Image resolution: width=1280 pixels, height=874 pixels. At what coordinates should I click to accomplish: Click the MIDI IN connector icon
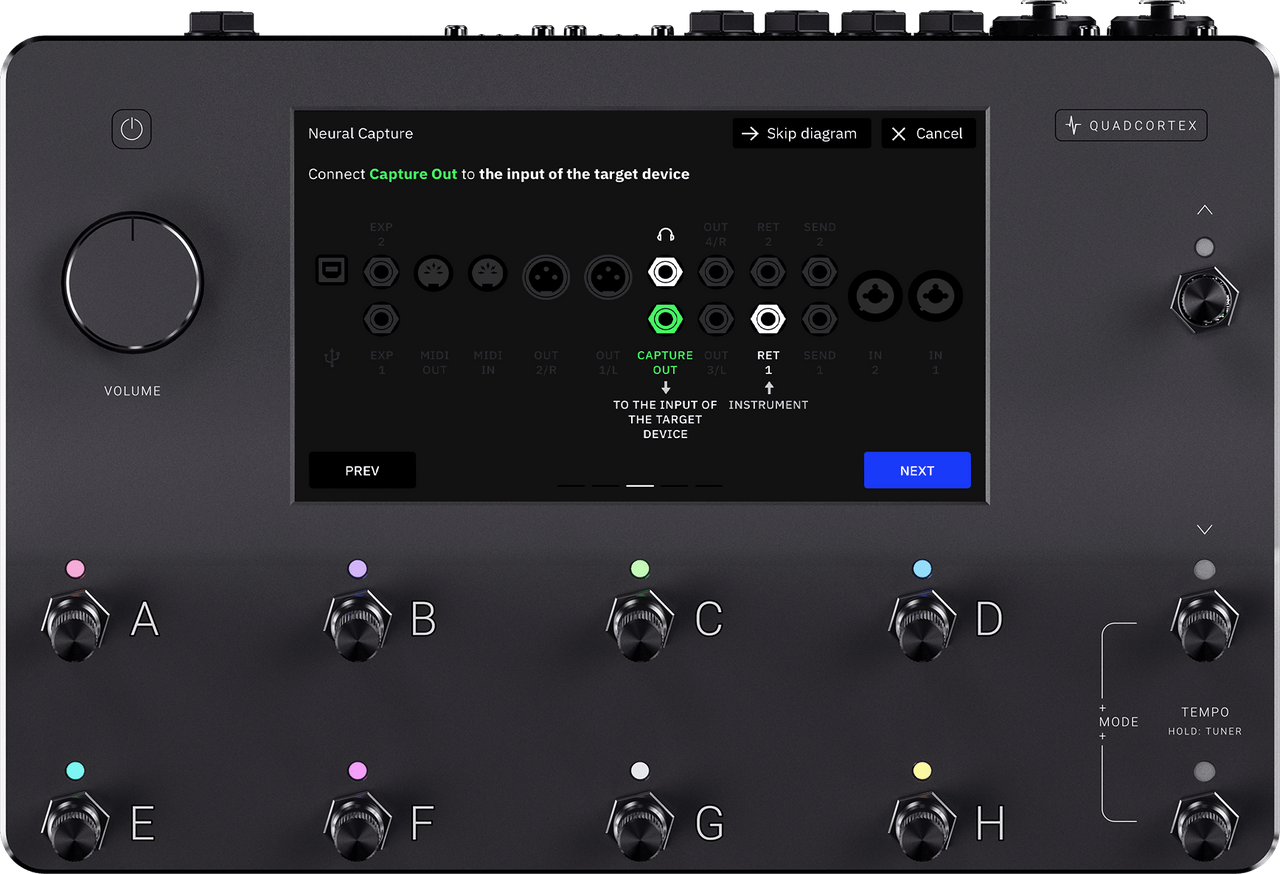487,273
